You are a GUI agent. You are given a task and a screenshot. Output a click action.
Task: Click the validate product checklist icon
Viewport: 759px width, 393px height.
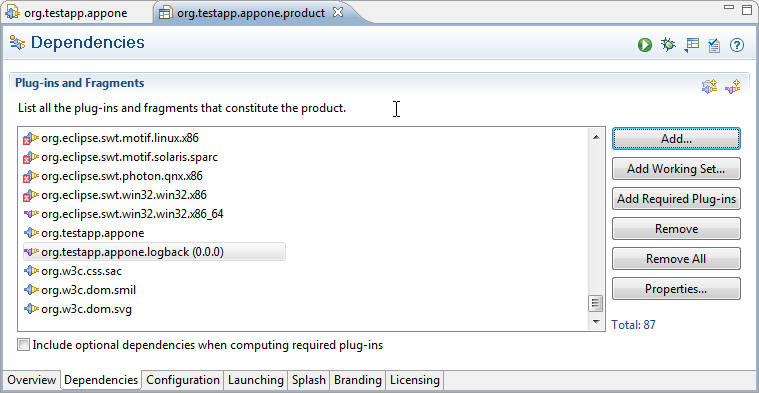pyautogui.click(x=714, y=45)
